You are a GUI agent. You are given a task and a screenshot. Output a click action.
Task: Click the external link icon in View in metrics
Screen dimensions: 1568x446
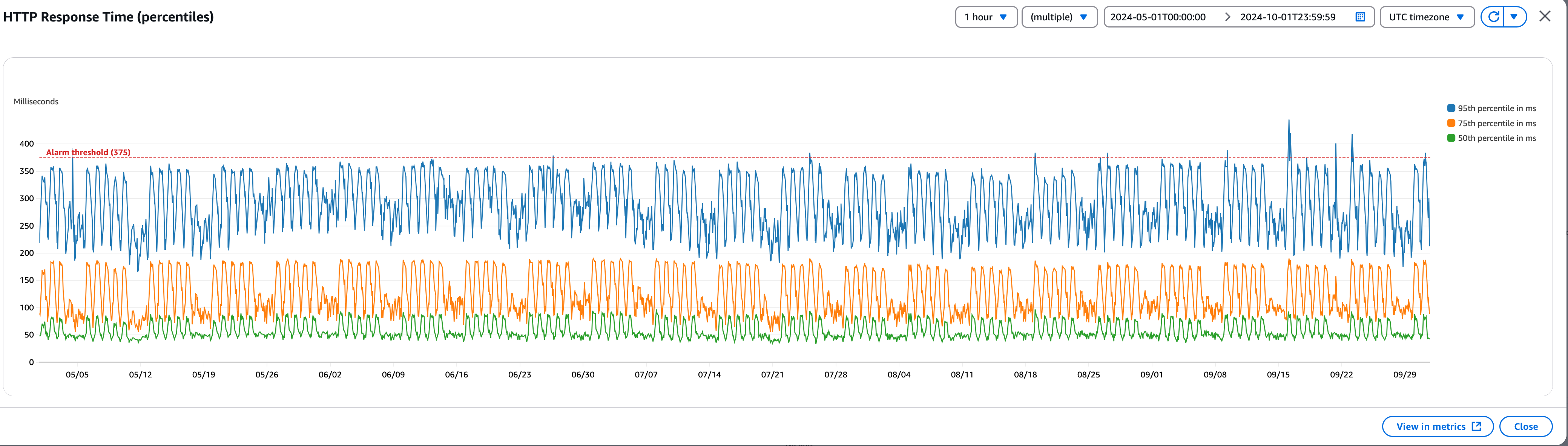click(x=1476, y=426)
